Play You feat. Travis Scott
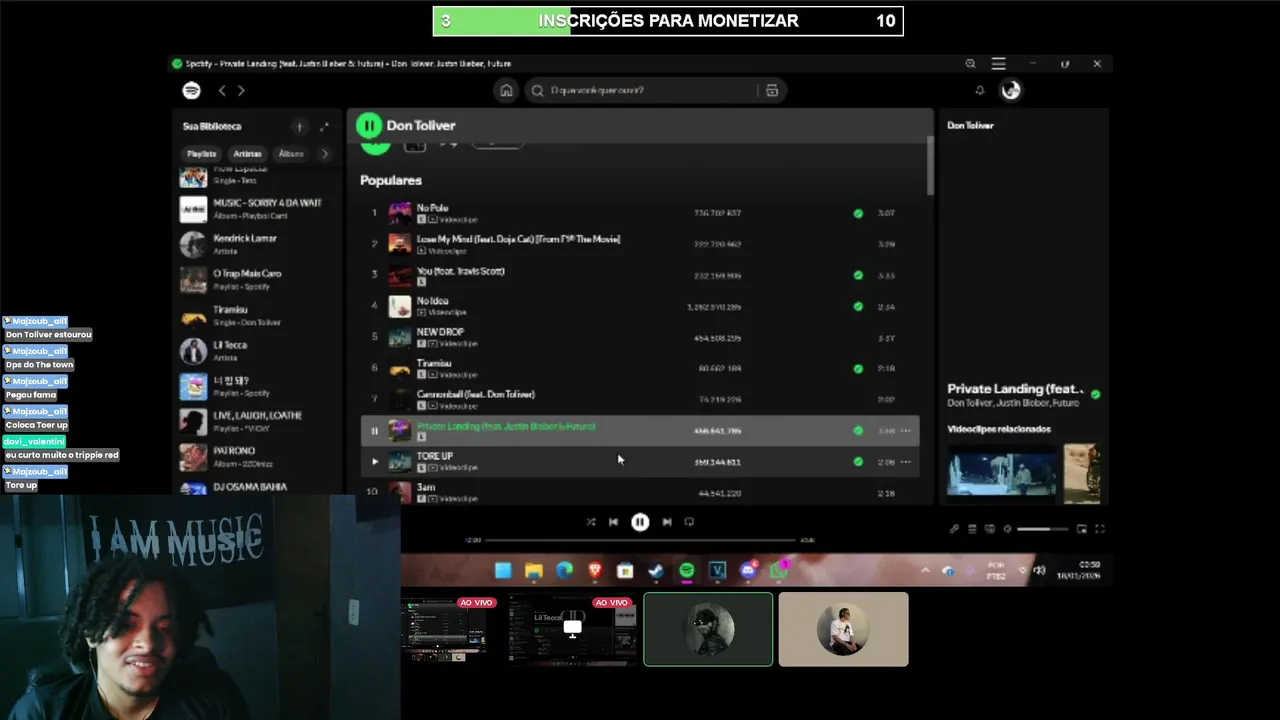 pyautogui.click(x=640, y=275)
